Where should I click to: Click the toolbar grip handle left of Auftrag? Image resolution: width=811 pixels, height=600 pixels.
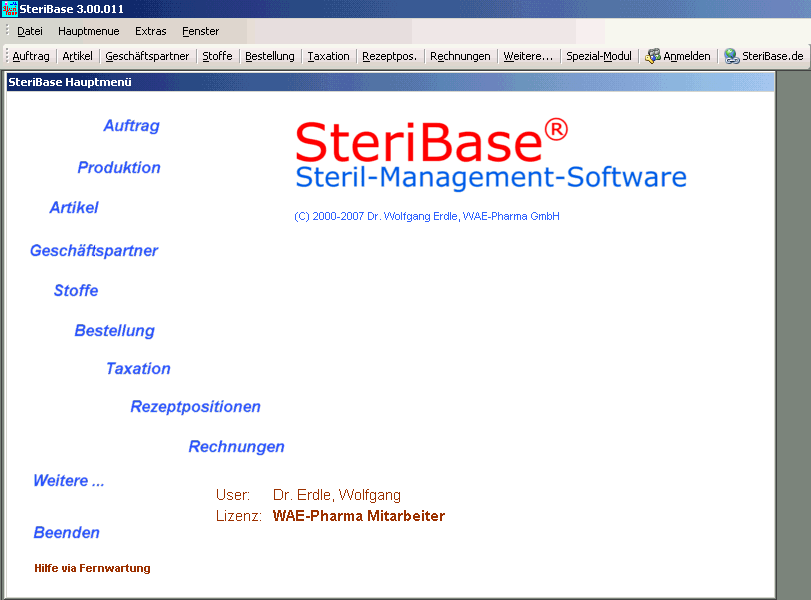pyautogui.click(x=7, y=55)
